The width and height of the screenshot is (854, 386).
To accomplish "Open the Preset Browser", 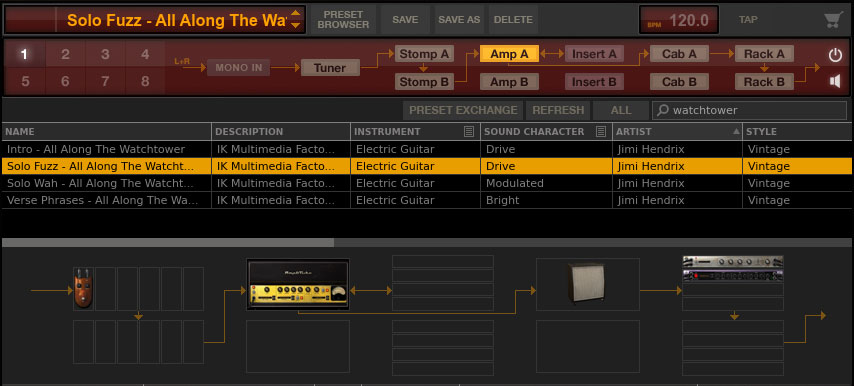I will tap(343, 20).
